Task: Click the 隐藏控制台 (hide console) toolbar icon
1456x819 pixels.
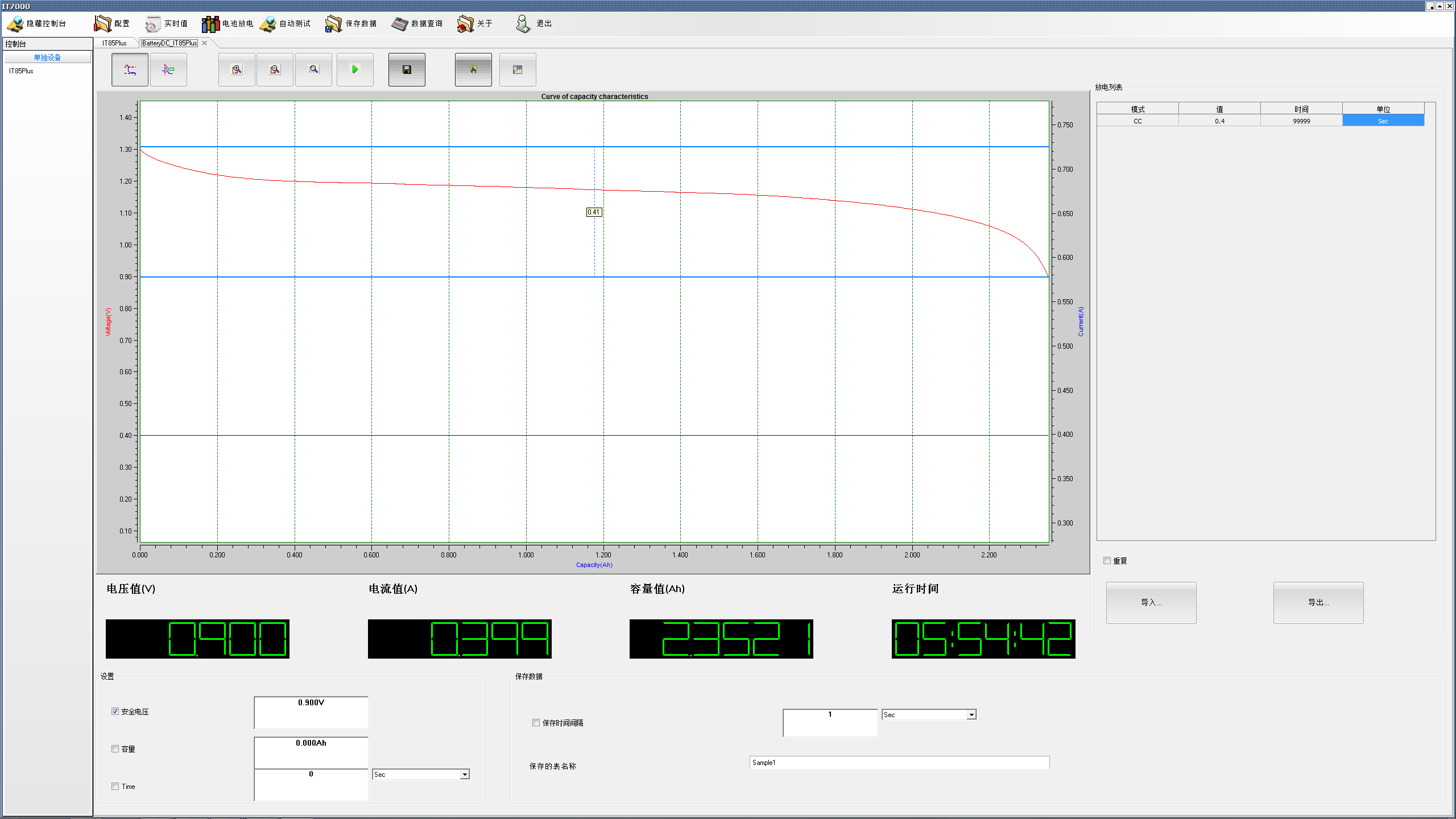Action: [36, 23]
